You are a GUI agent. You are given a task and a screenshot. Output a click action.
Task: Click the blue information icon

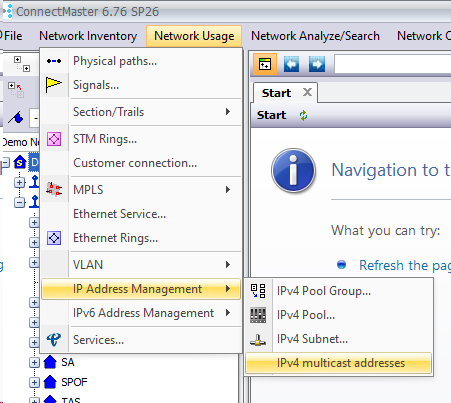[x=293, y=171]
